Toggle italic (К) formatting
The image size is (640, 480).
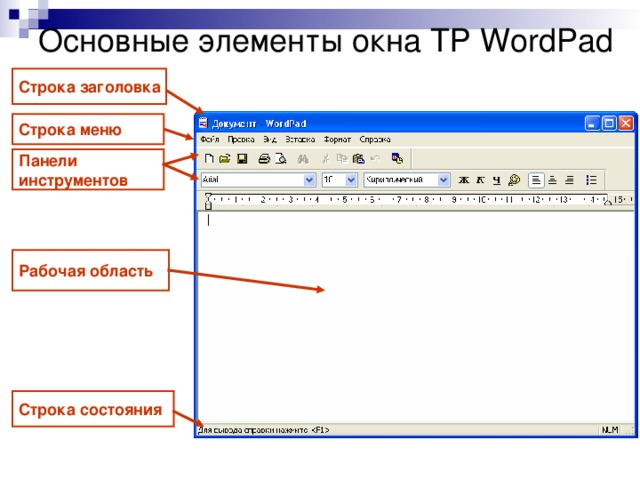click(480, 180)
